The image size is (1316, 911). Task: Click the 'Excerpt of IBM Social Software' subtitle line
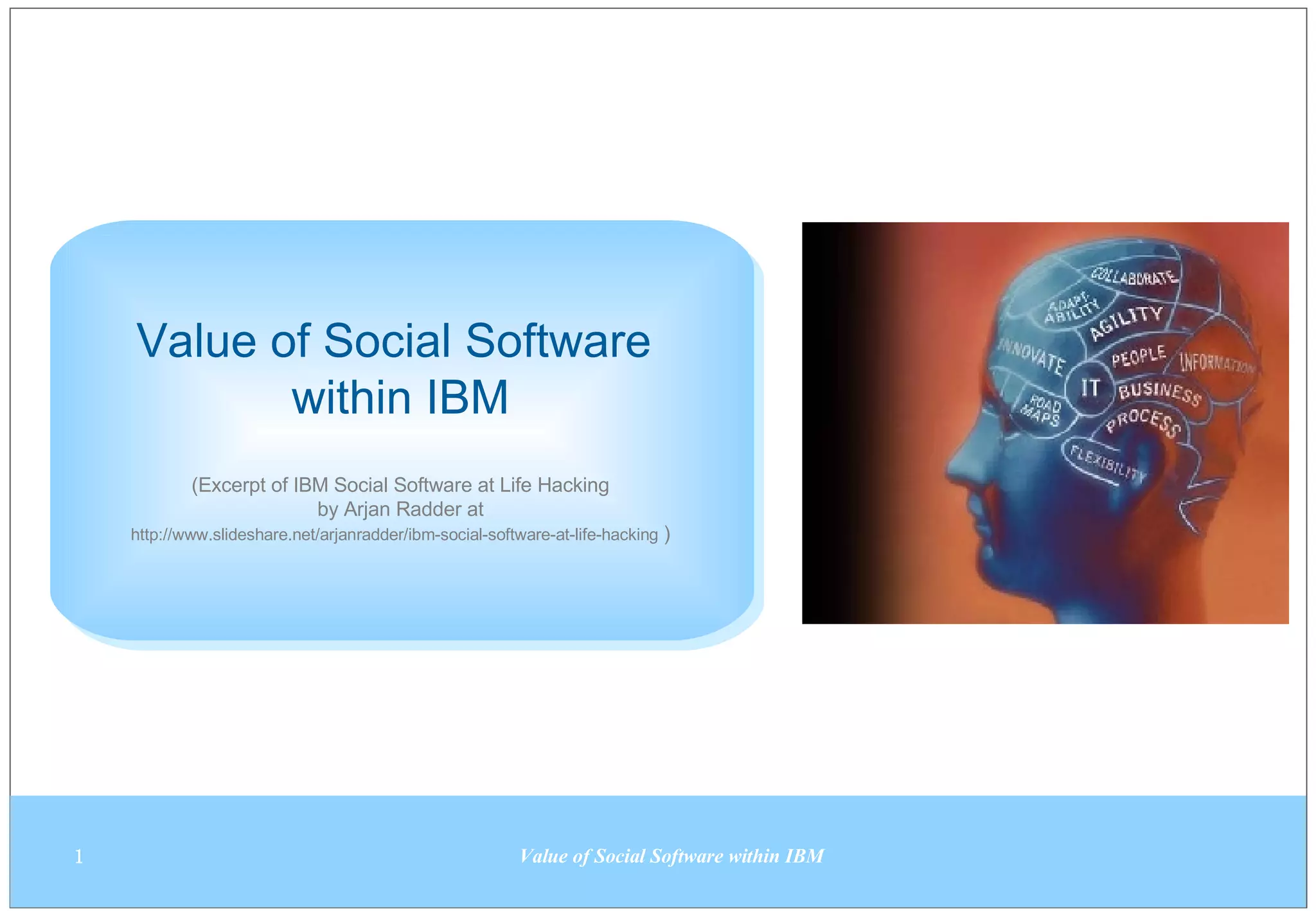[400, 484]
